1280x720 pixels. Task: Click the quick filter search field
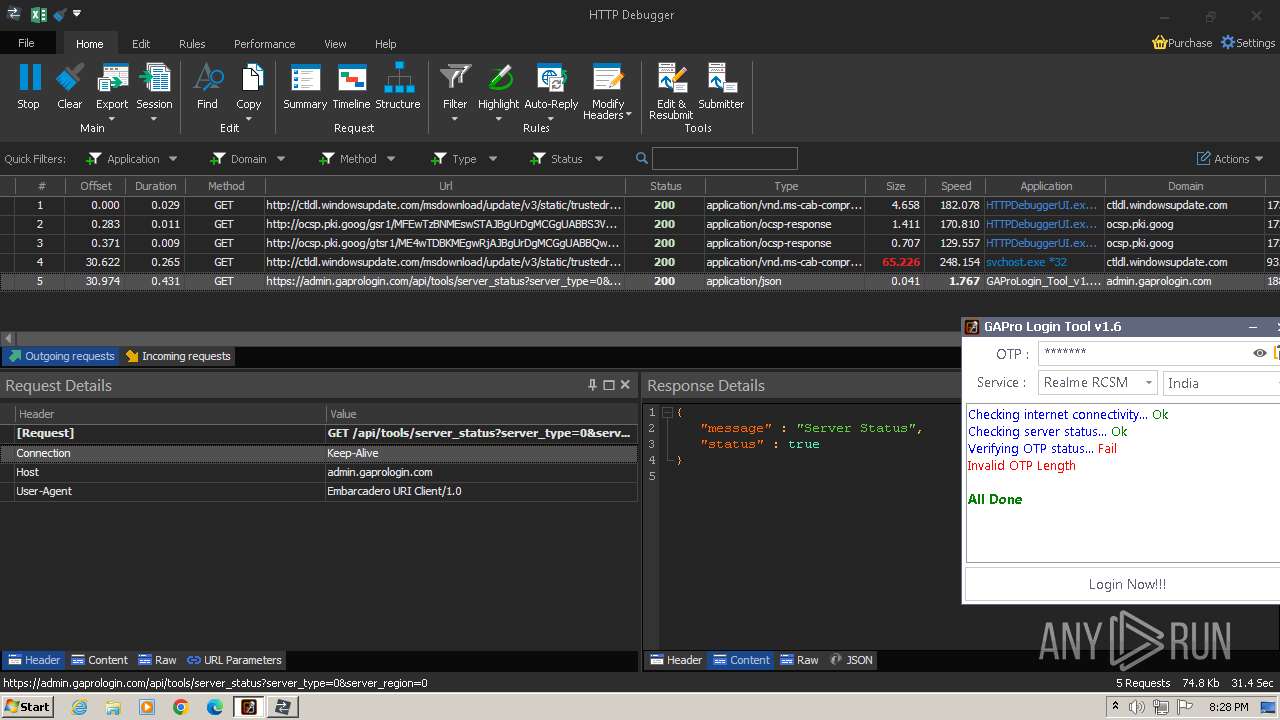click(x=724, y=158)
